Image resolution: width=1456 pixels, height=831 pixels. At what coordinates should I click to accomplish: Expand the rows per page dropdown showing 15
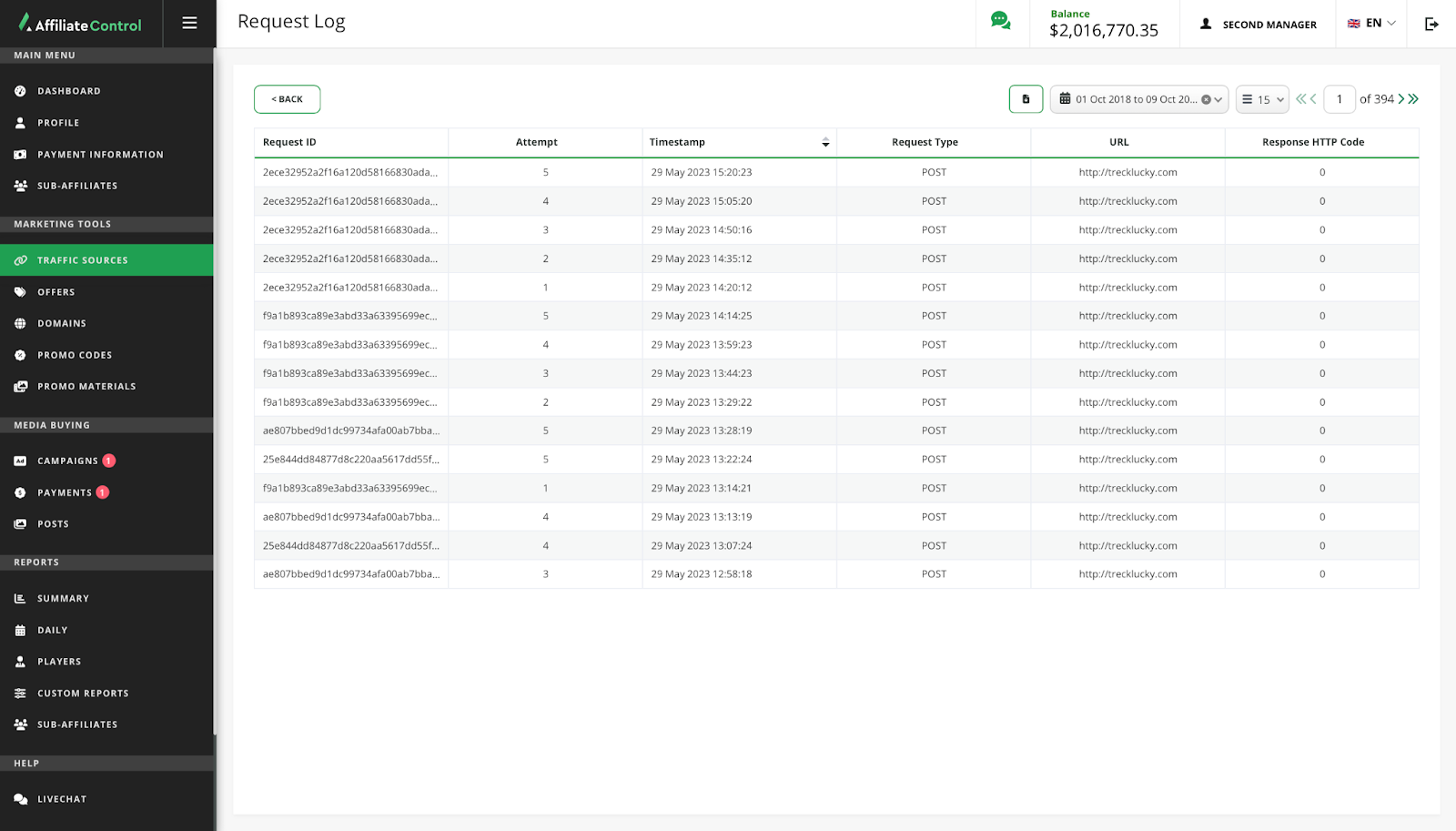click(x=1262, y=99)
